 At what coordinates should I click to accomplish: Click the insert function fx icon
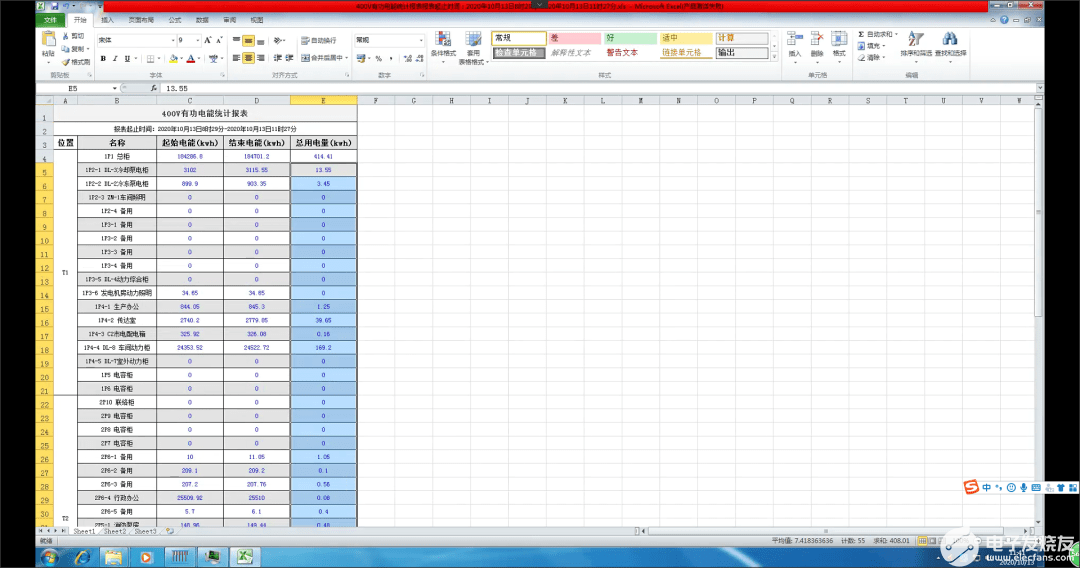tap(154, 88)
